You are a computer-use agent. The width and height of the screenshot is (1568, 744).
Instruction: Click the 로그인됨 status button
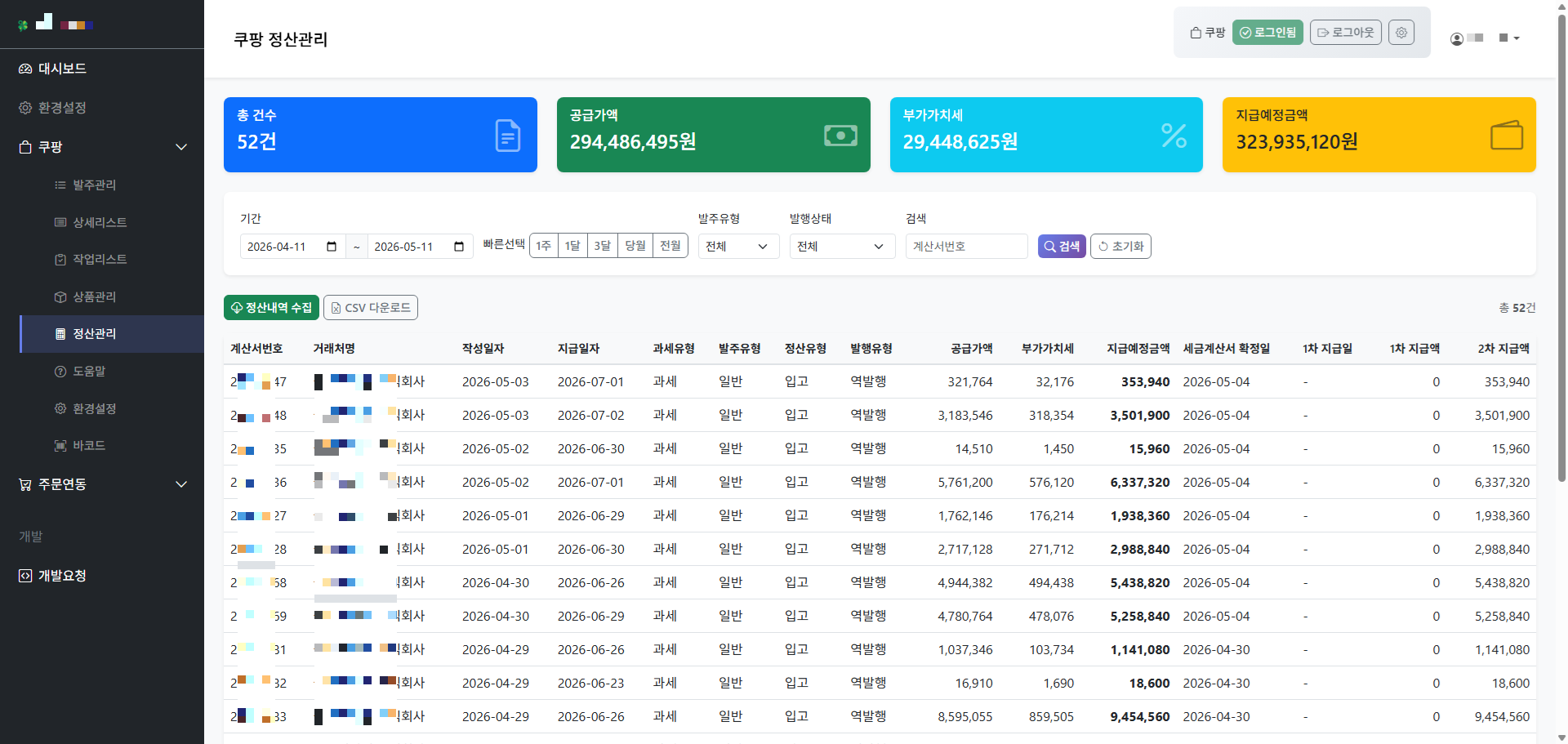click(x=1267, y=33)
